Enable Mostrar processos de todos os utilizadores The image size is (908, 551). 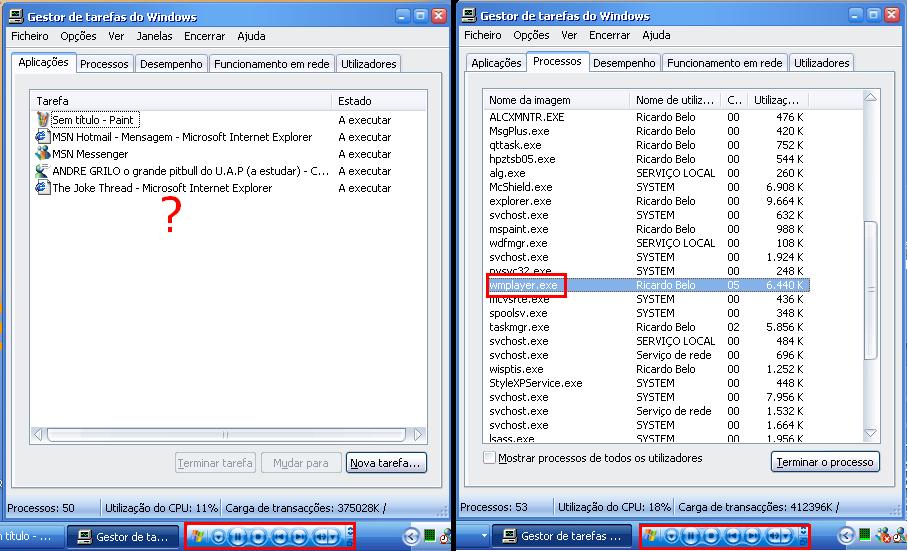[489, 458]
